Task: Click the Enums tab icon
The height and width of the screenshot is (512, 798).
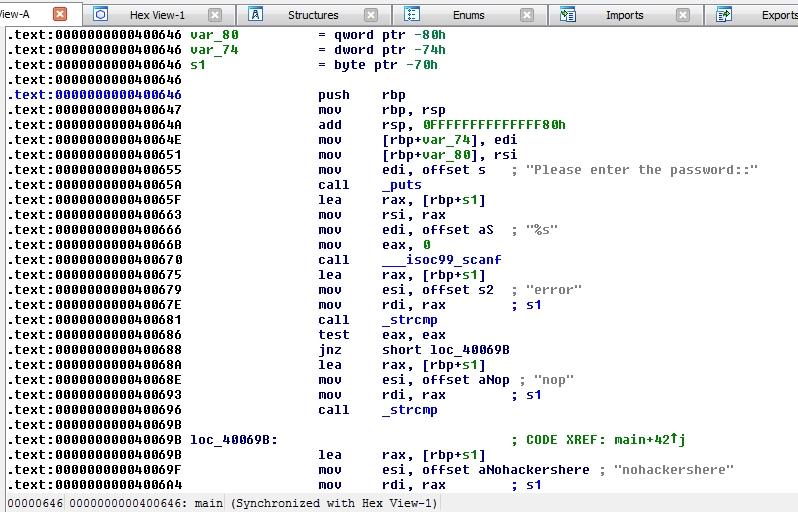Action: pos(412,14)
